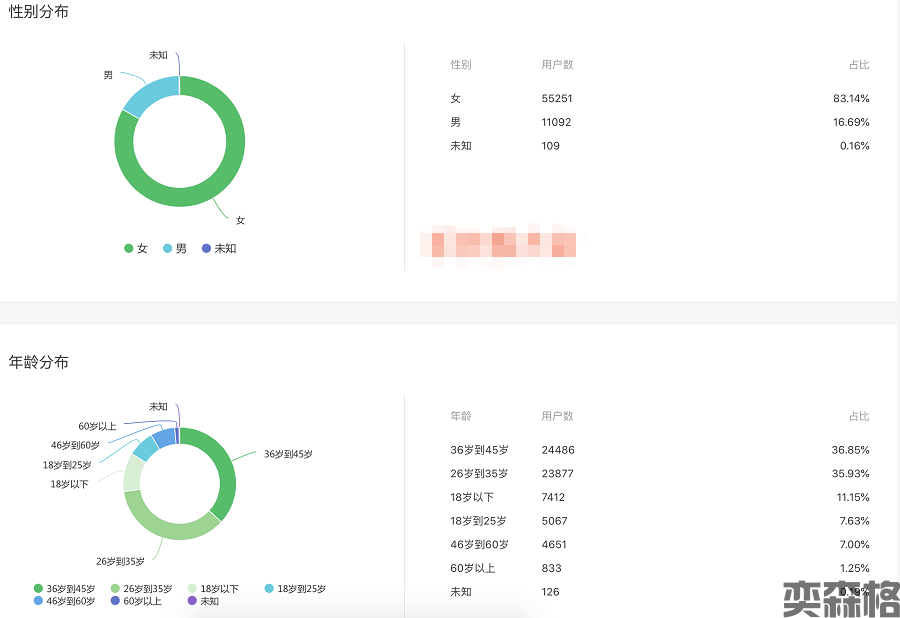This screenshot has width=900, height=618.
Task: Click the 36岁到45岁 legend dot in age chart
Action: 39,589
